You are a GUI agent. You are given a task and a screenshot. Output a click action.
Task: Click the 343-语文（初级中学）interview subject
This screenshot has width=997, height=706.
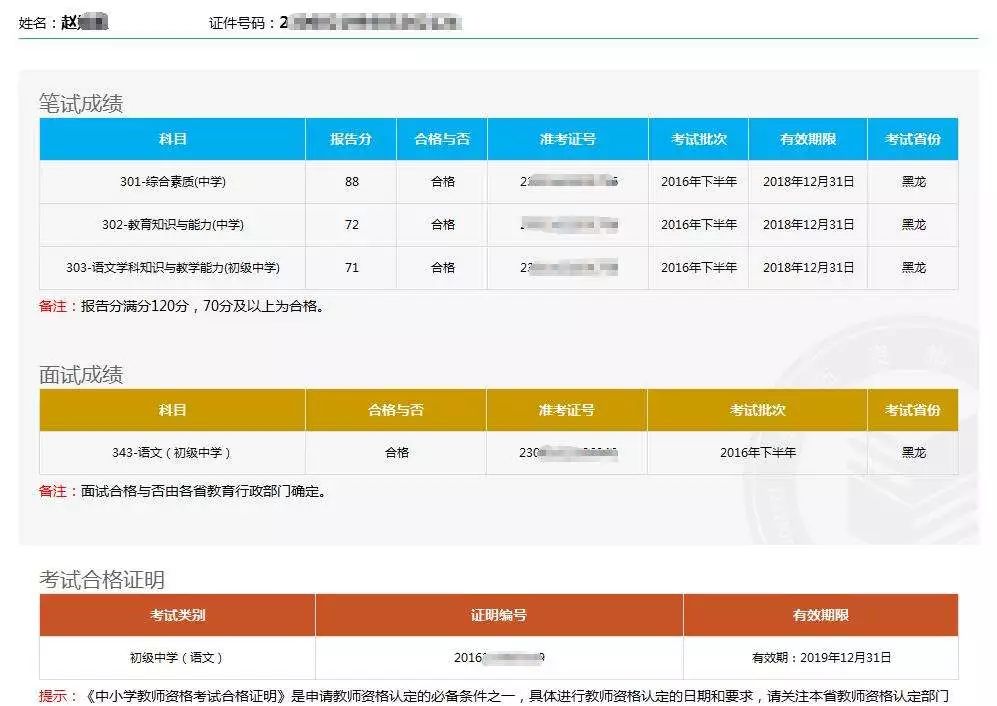(172, 453)
